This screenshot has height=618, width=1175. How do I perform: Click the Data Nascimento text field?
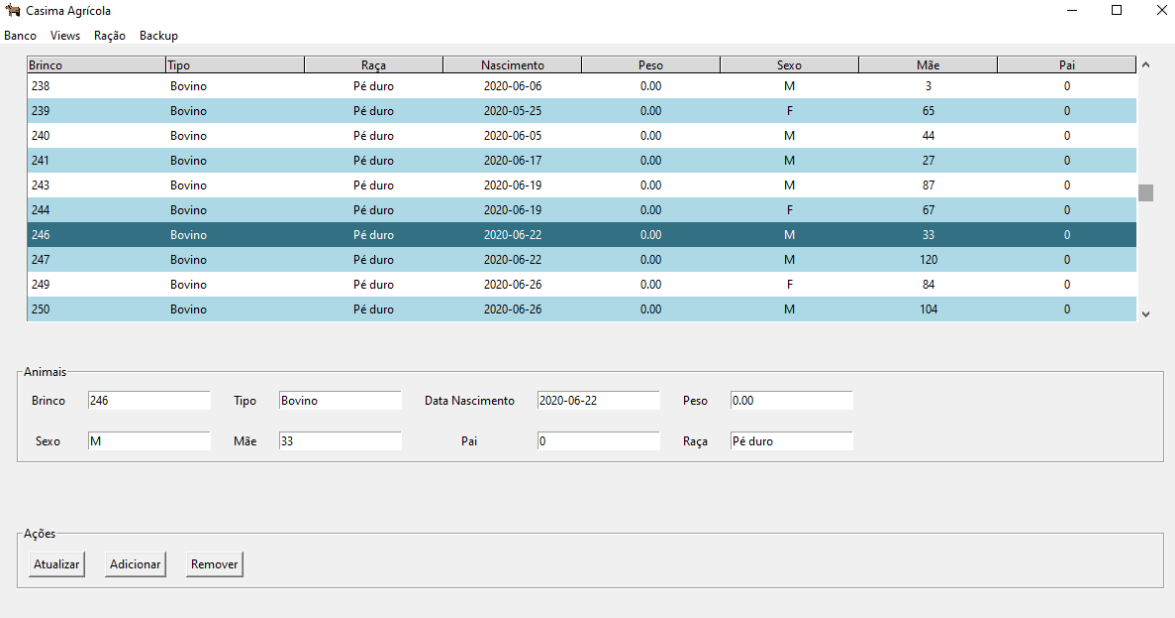[x=598, y=401]
